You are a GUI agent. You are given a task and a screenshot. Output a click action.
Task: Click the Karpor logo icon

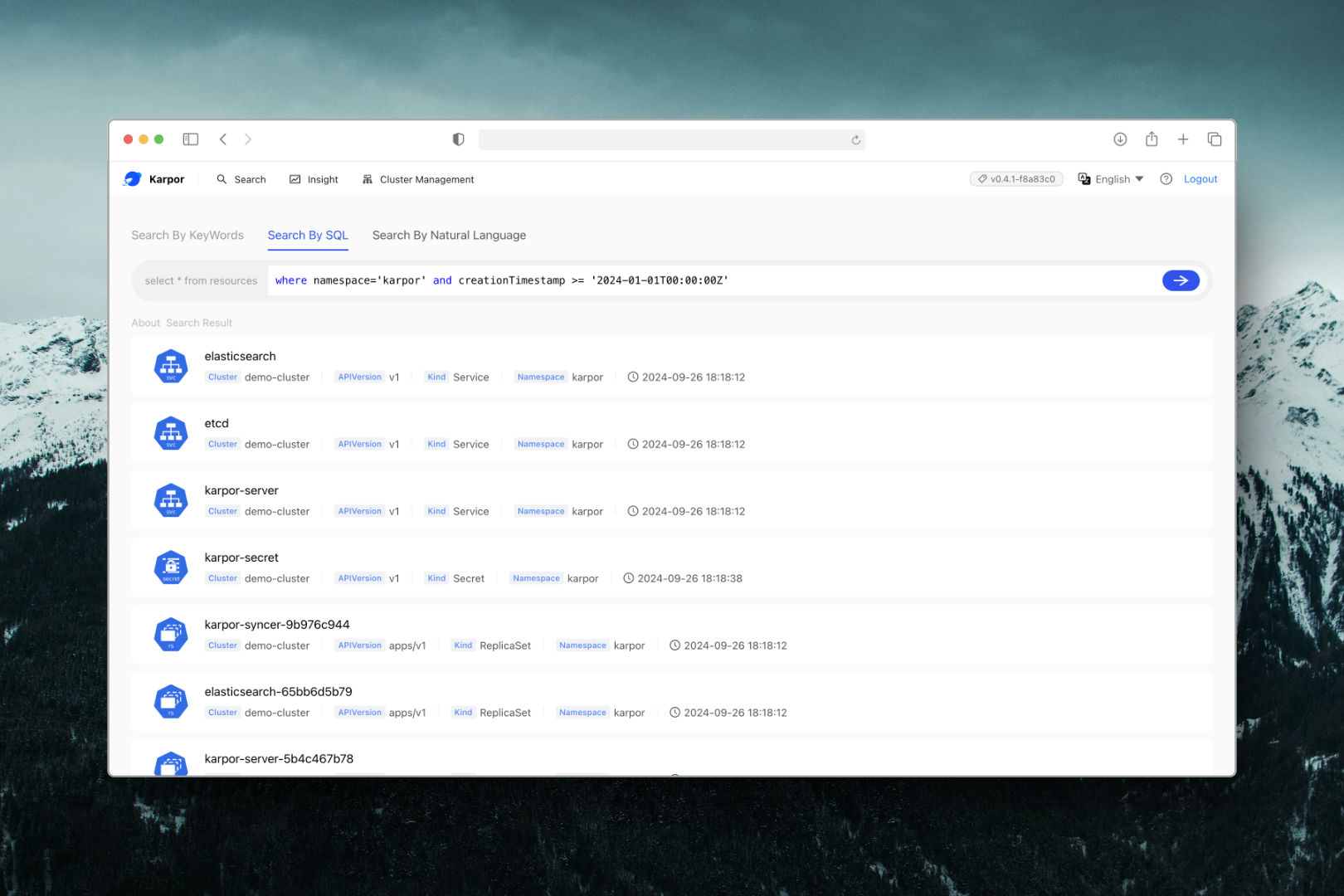133,179
